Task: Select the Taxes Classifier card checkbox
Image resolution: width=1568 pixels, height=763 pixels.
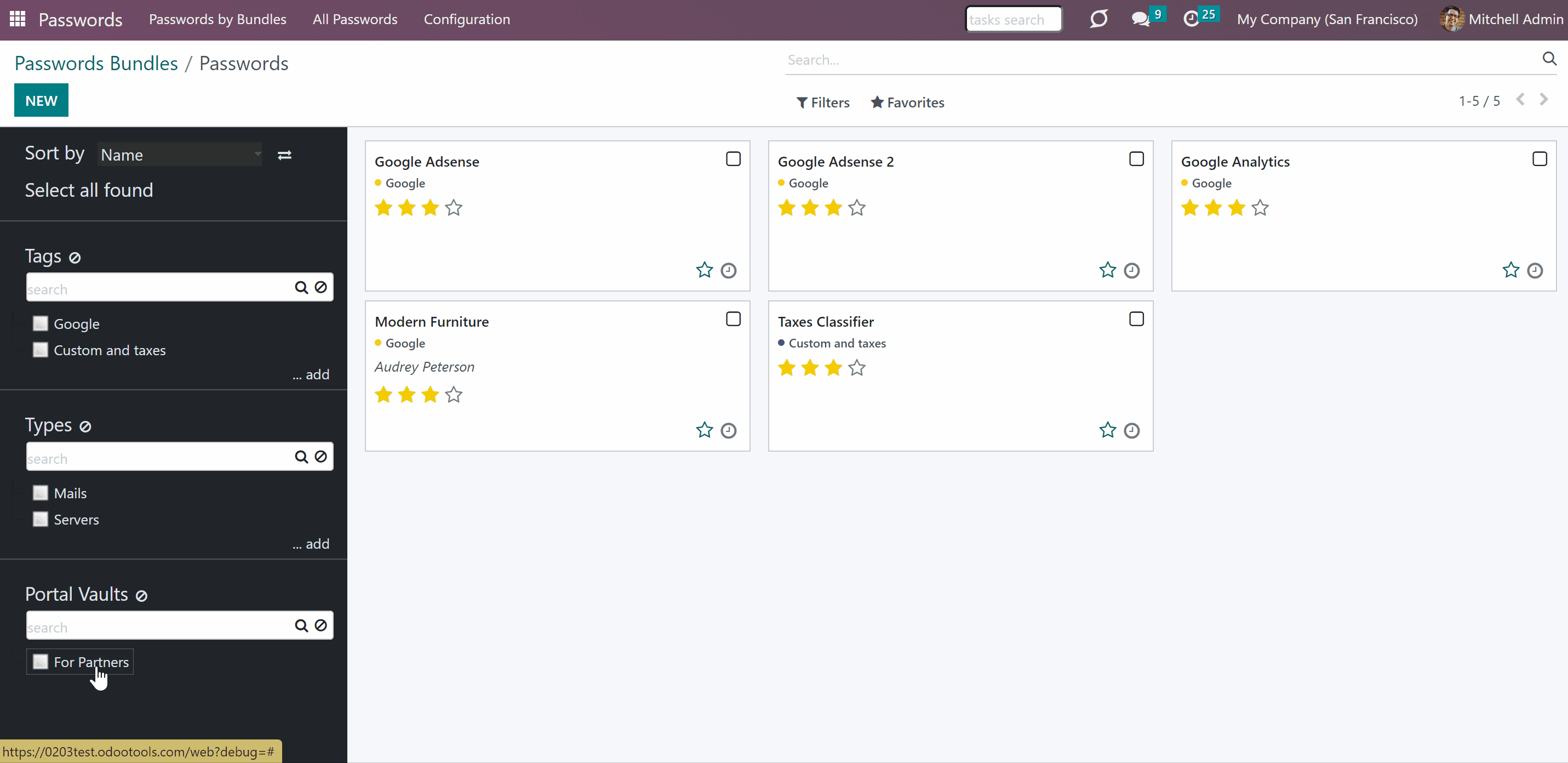Action: click(x=1136, y=319)
